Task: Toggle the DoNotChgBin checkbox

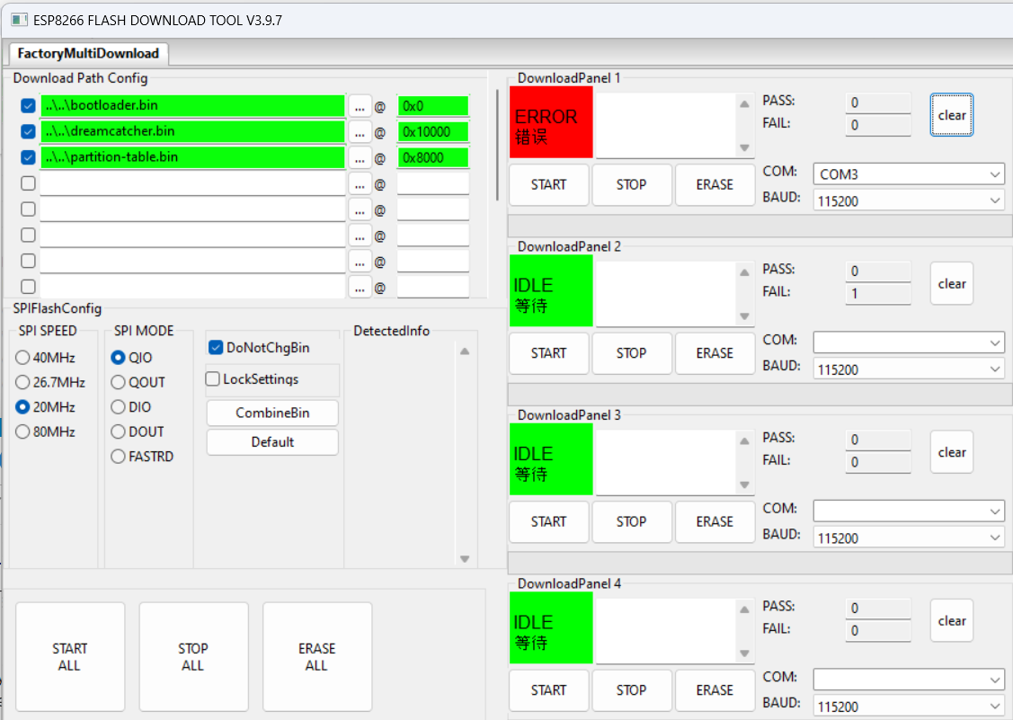Action: [216, 348]
